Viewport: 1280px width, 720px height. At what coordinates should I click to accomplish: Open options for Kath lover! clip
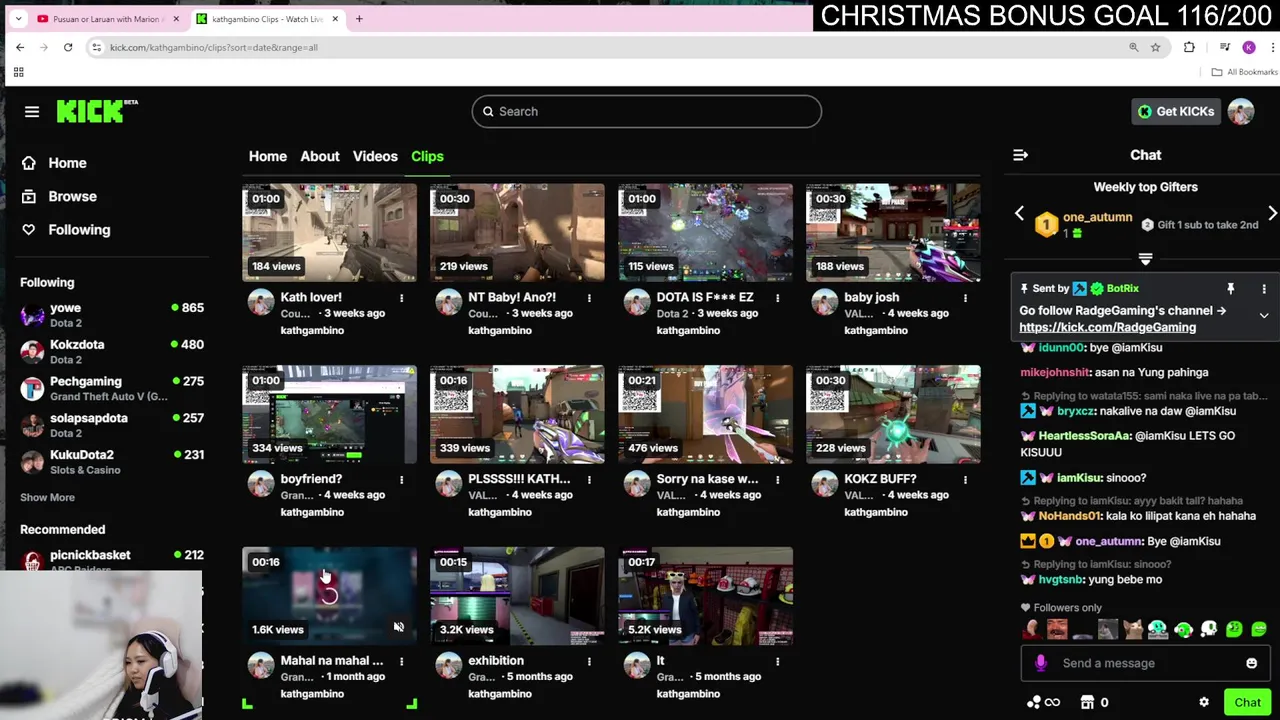[401, 298]
